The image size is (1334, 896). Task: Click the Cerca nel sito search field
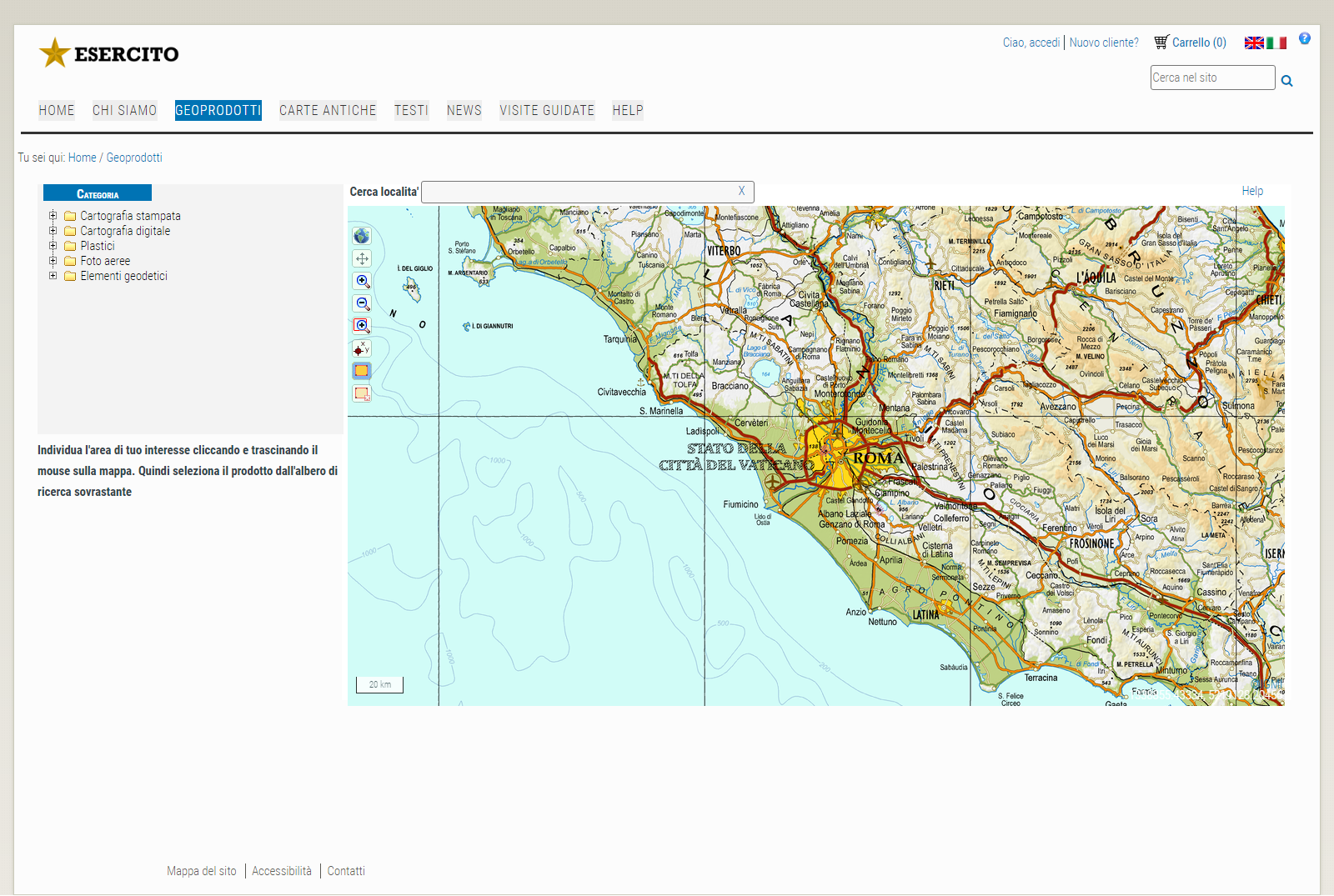coord(1211,78)
